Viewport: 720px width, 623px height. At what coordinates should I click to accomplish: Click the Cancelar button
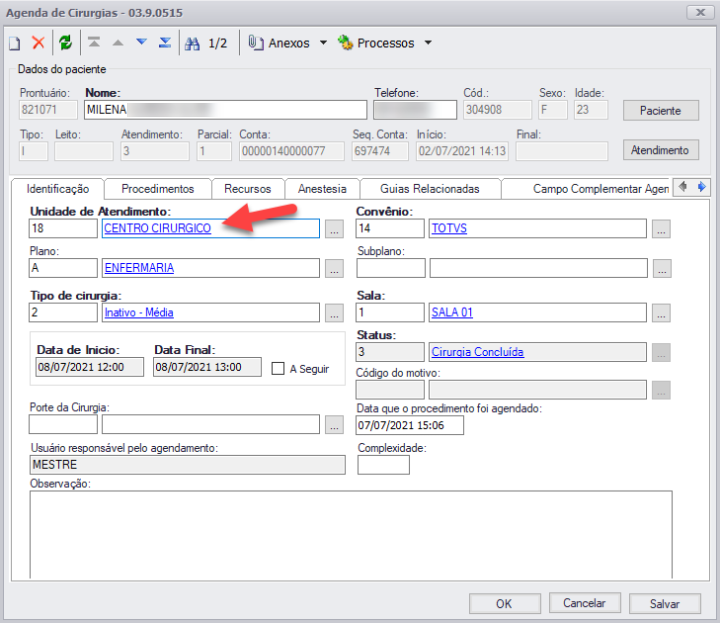click(x=585, y=603)
